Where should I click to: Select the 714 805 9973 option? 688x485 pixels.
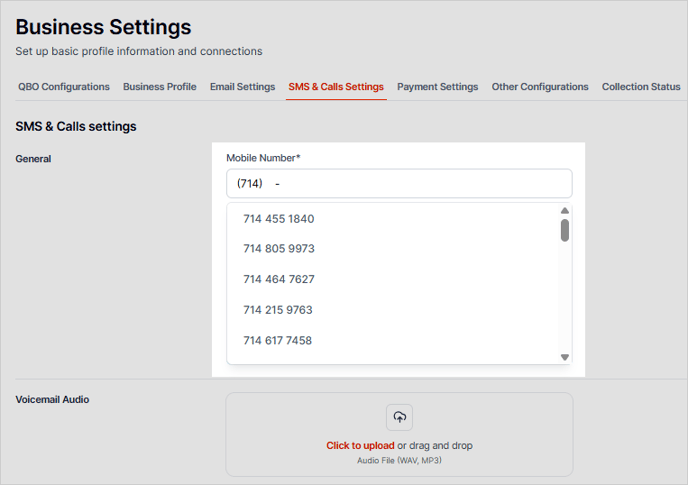(278, 249)
